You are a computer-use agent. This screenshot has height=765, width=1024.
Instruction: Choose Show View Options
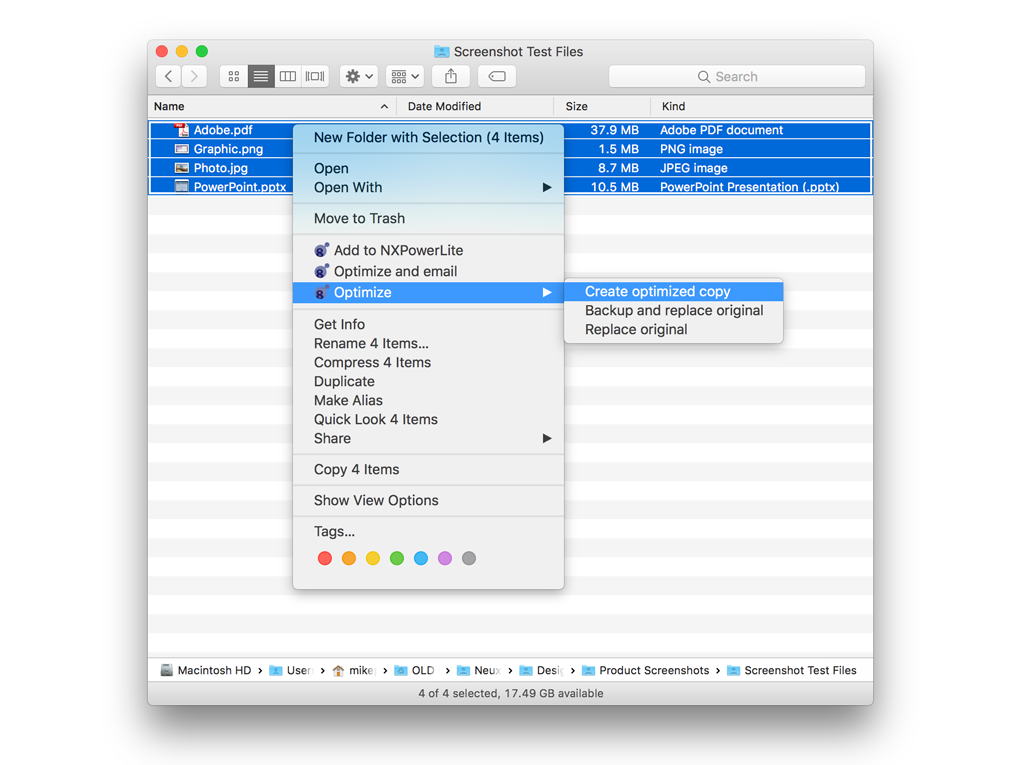click(428, 500)
